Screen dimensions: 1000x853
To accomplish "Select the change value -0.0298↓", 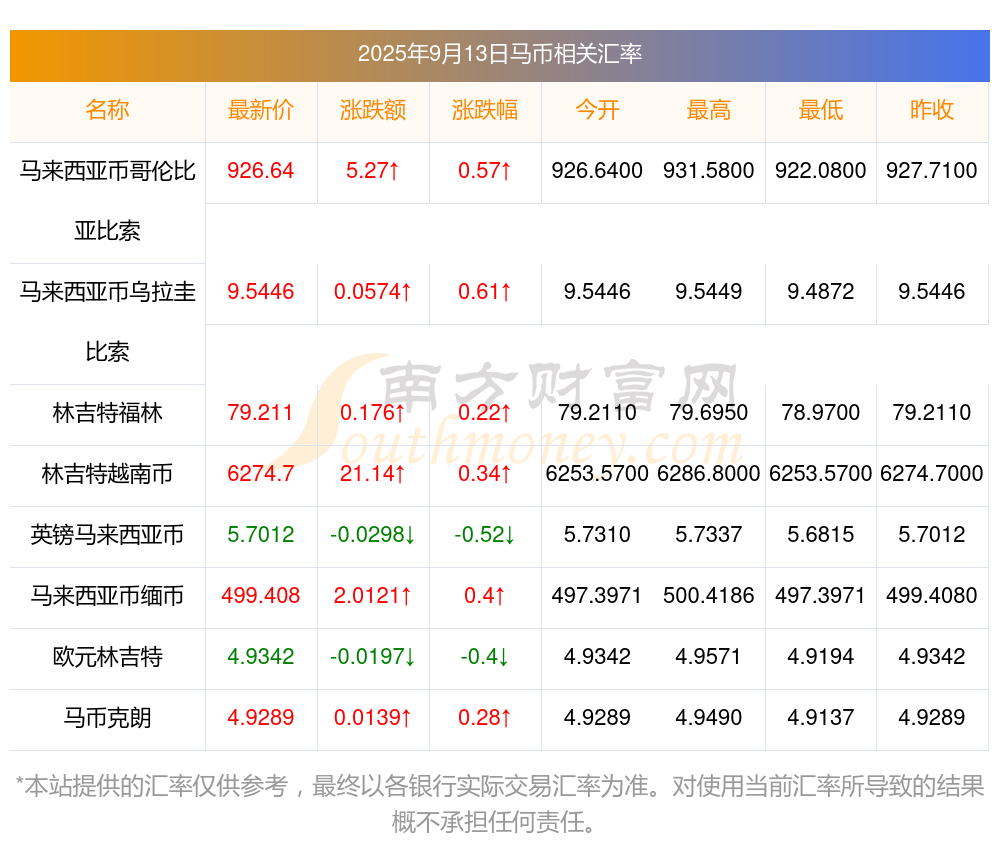I will coord(372,535).
